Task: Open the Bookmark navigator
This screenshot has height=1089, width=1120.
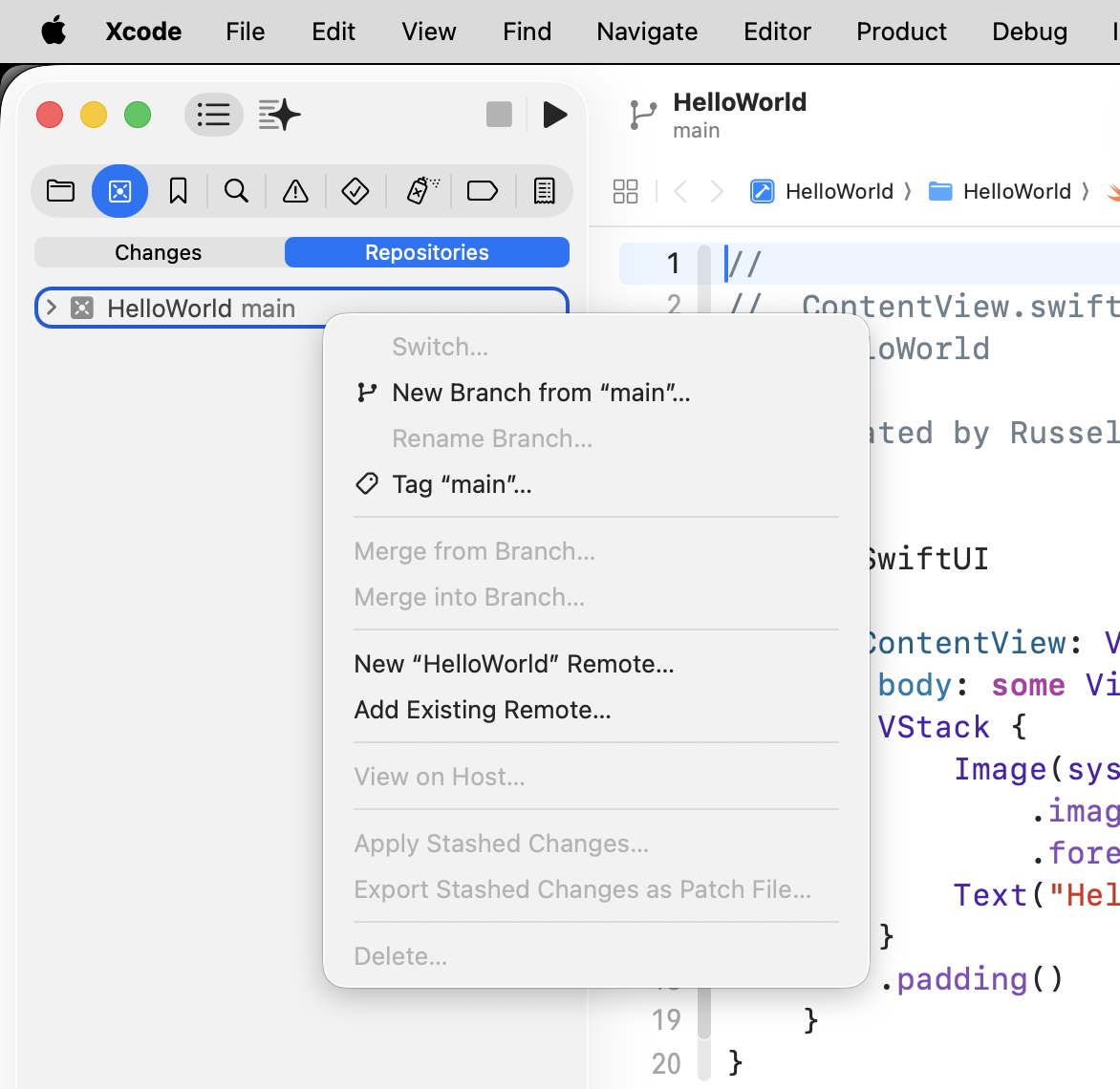Action: 178,191
